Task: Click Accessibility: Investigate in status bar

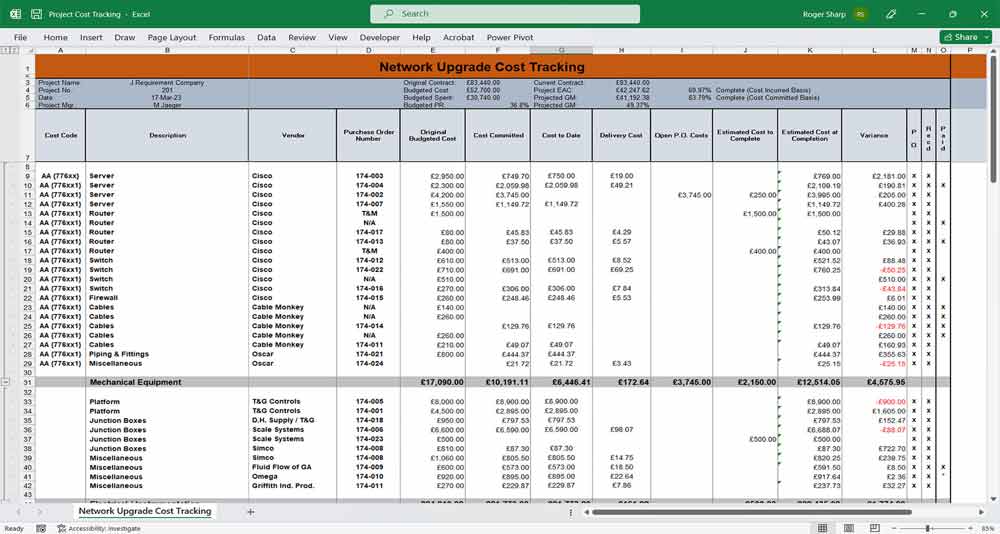Action: point(105,528)
